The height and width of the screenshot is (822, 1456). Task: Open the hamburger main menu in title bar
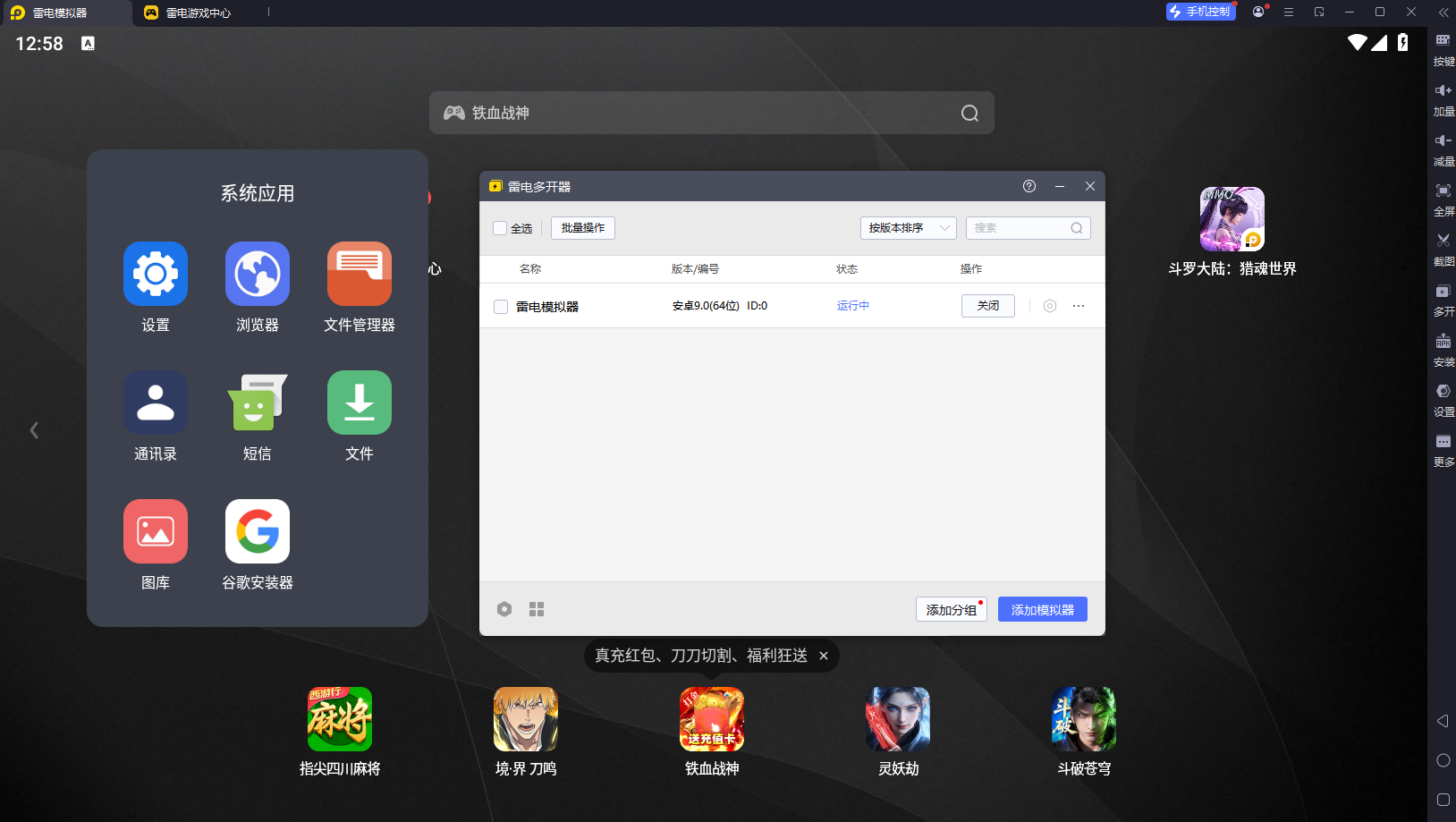pos(1289,13)
